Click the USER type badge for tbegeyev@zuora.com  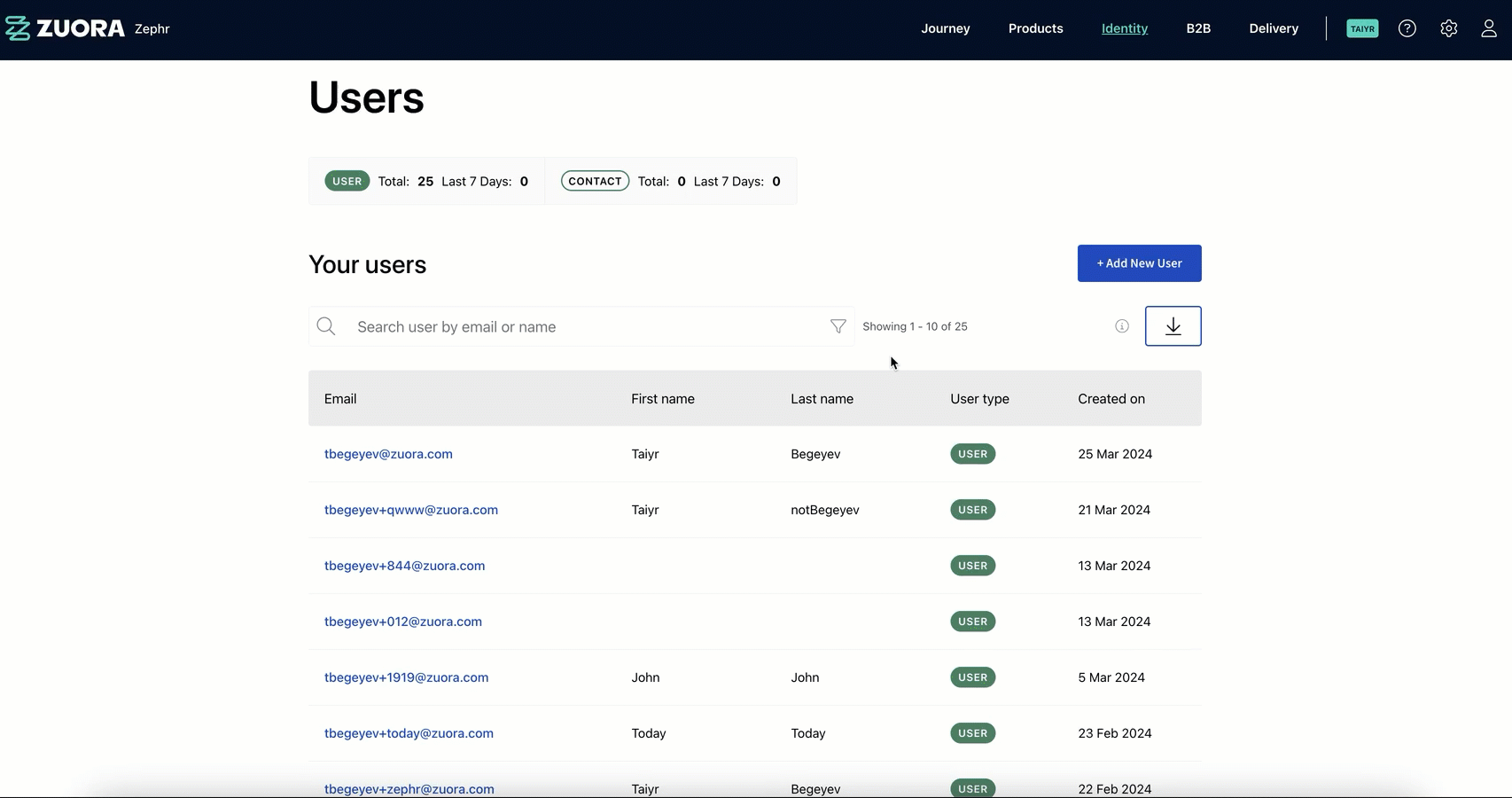(x=972, y=453)
